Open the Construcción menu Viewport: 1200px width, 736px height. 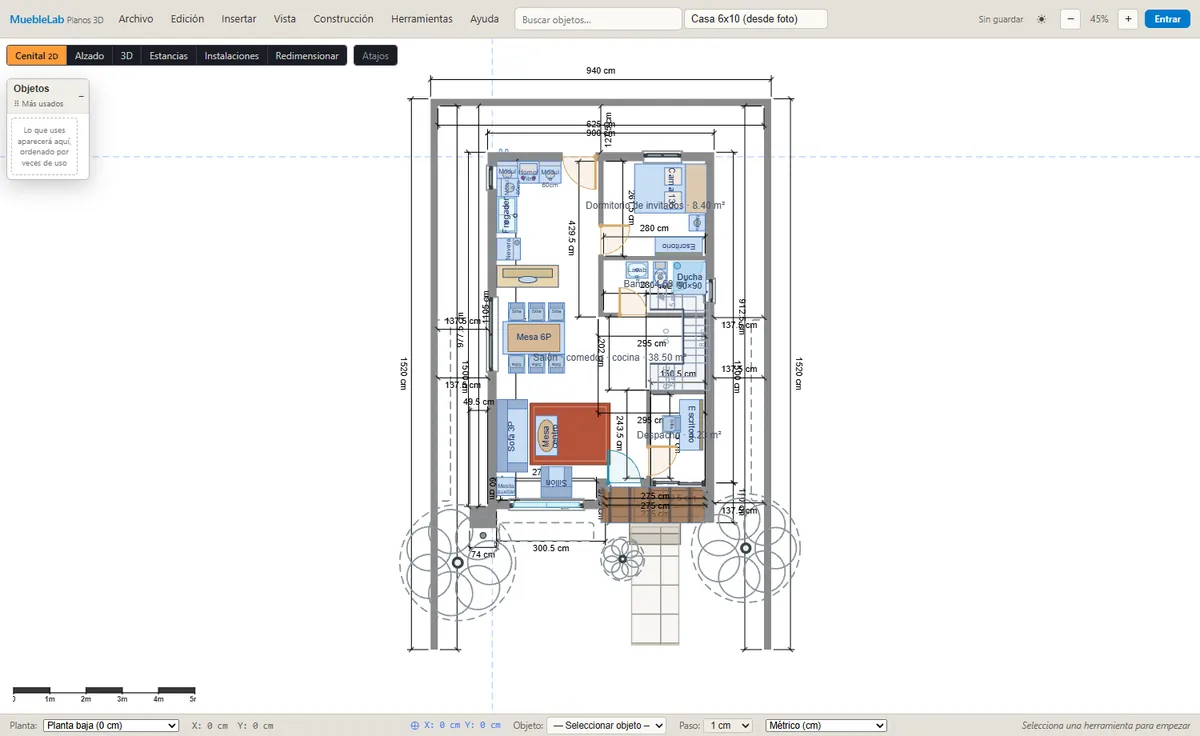tap(343, 19)
